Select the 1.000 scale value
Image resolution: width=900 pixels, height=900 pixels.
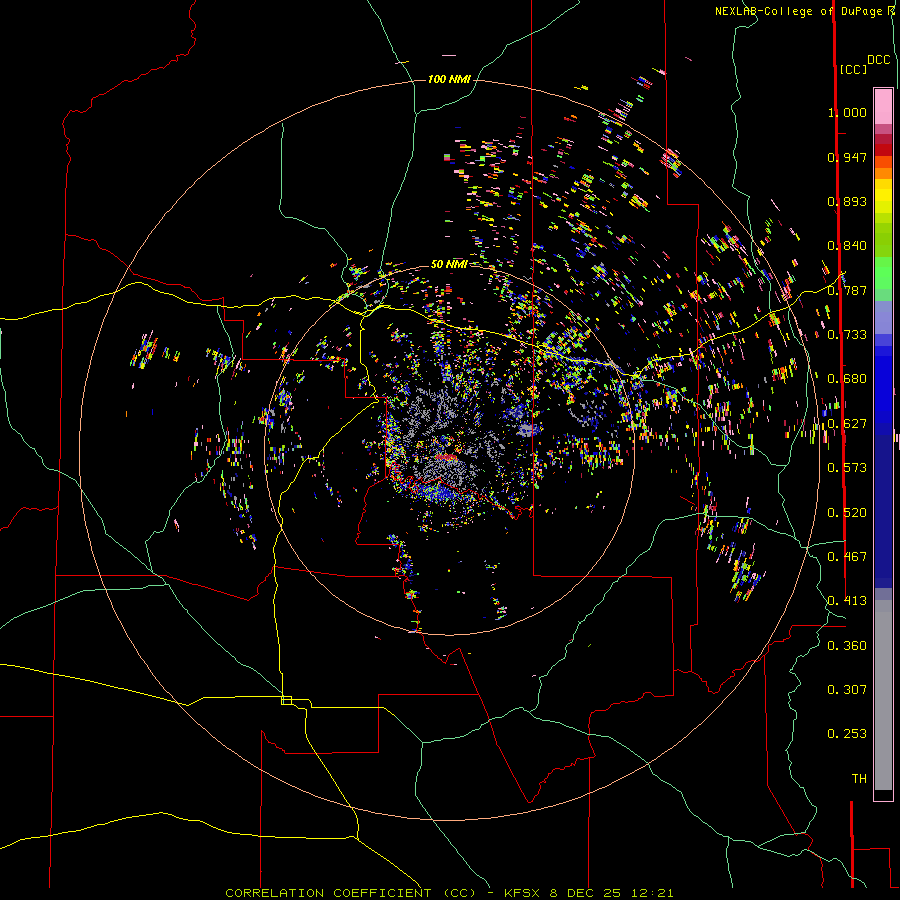coord(847,112)
